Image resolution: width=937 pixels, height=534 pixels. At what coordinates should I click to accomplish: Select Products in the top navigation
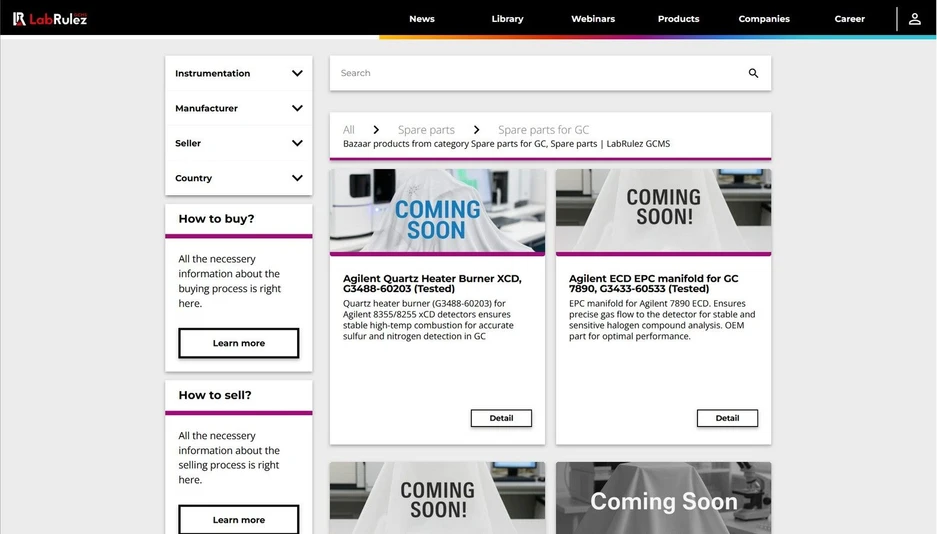678,19
